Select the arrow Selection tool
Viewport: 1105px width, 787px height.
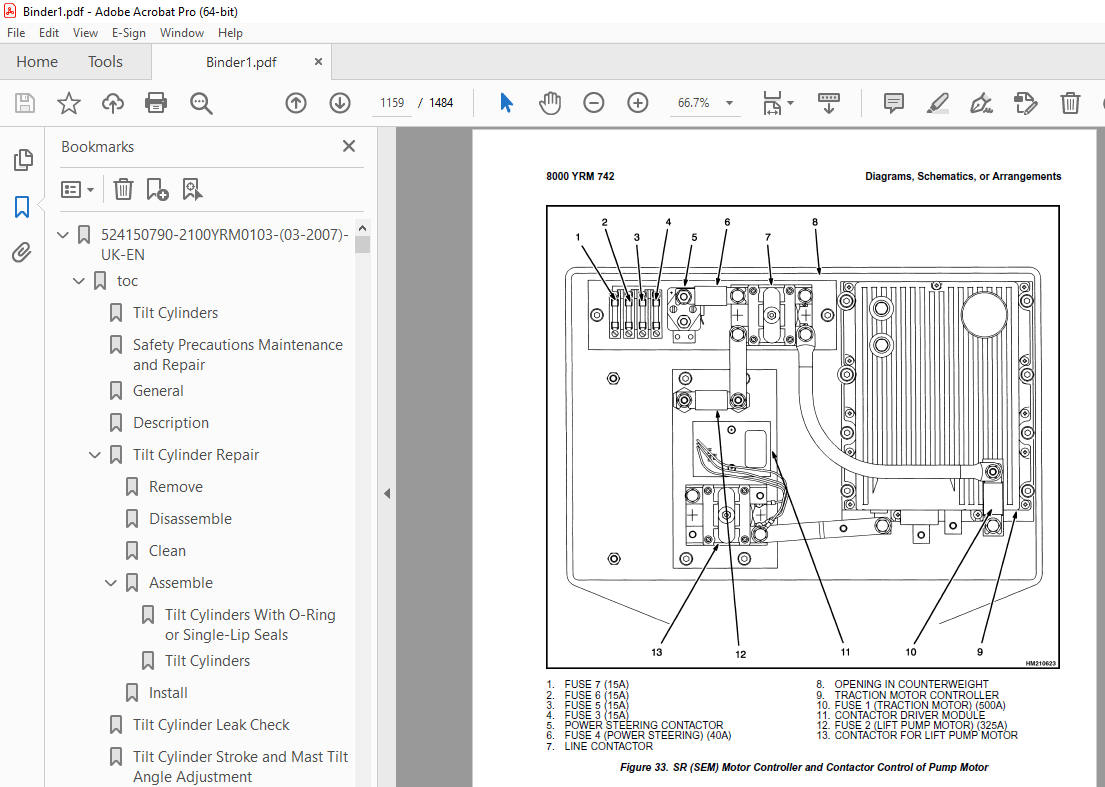click(x=506, y=103)
